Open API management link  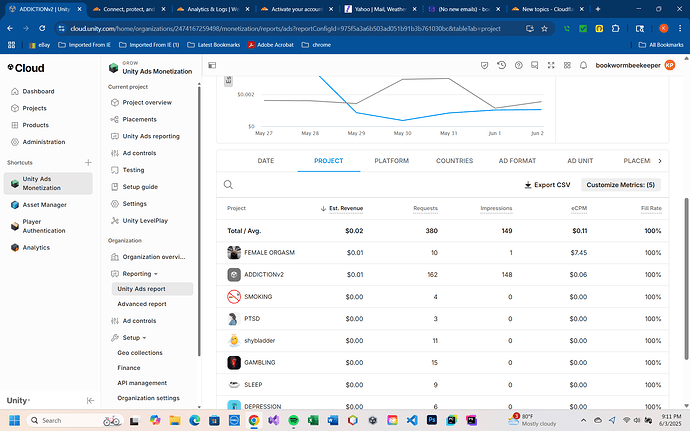(142, 383)
